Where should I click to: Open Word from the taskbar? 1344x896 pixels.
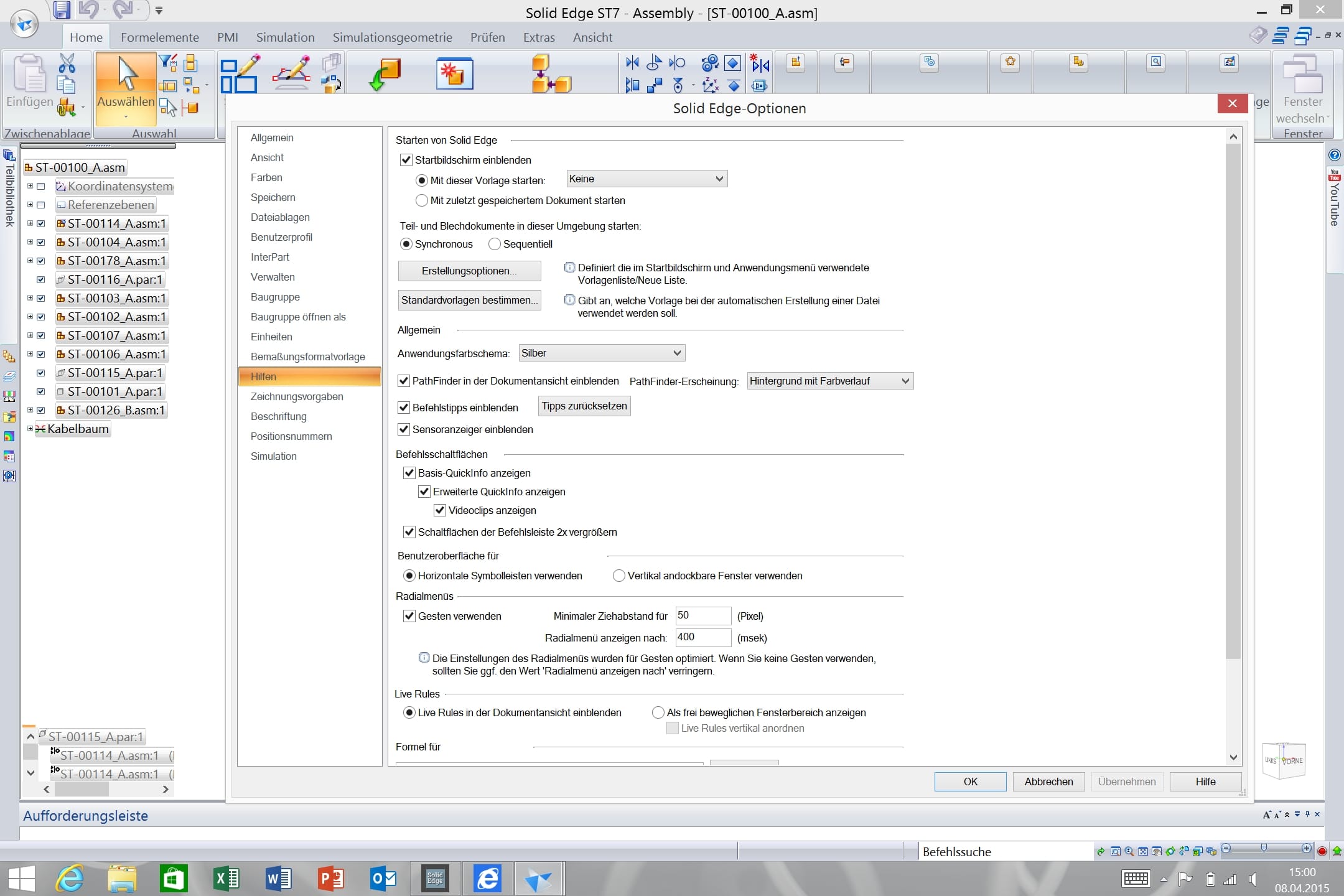click(278, 879)
